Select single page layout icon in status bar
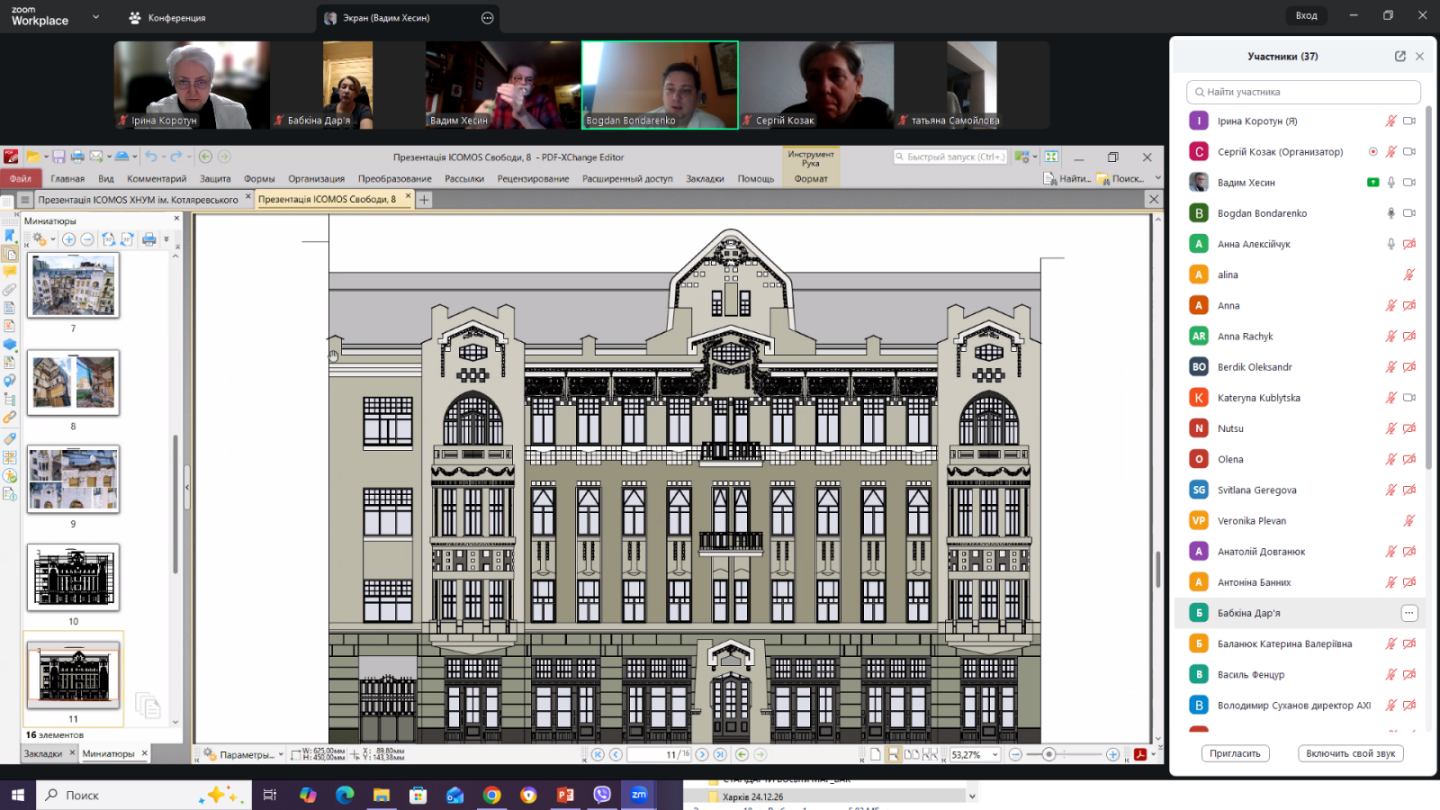 click(875, 754)
